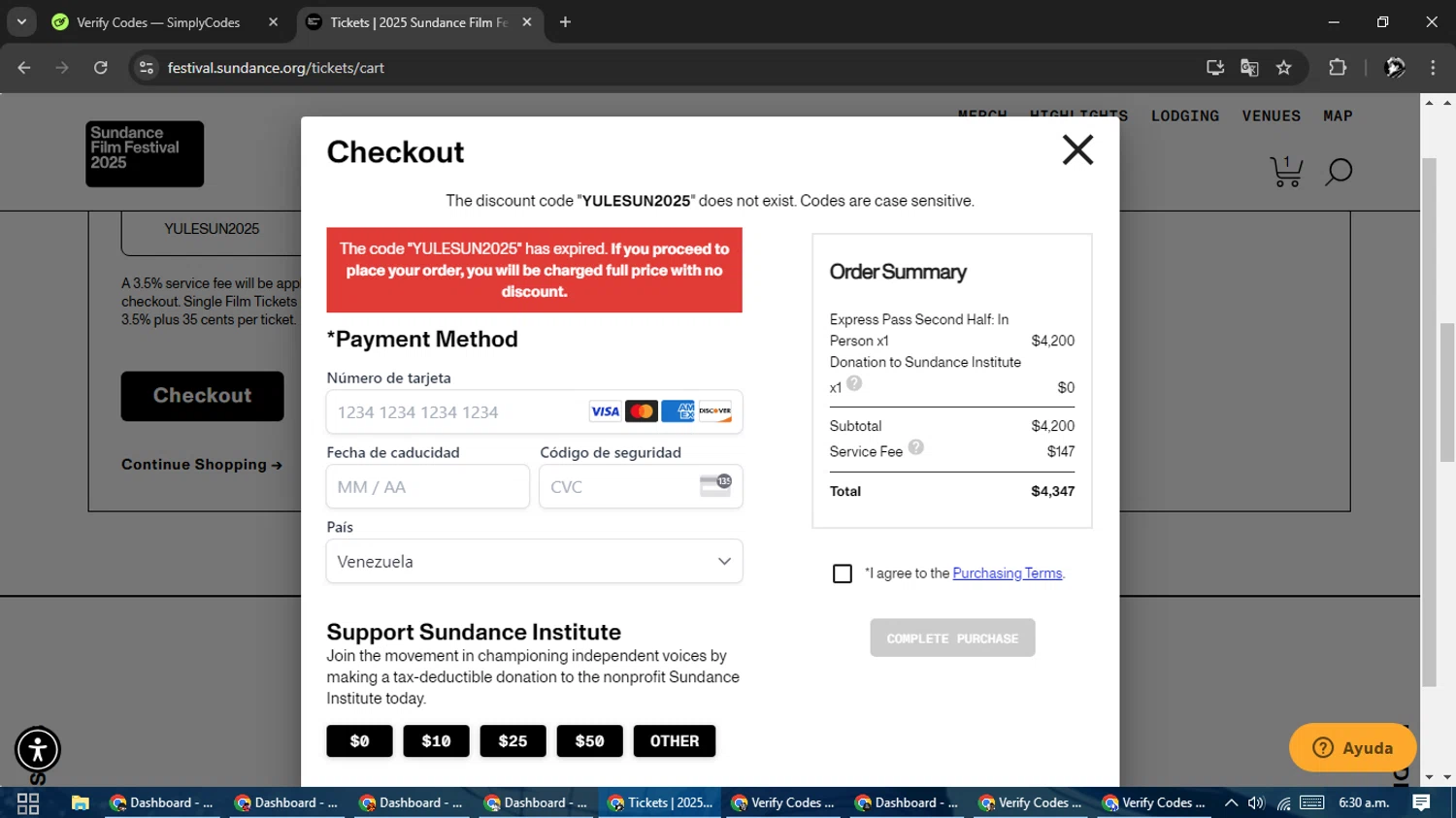Click the Complete Purchase button
The image size is (1456, 818).
click(952, 638)
